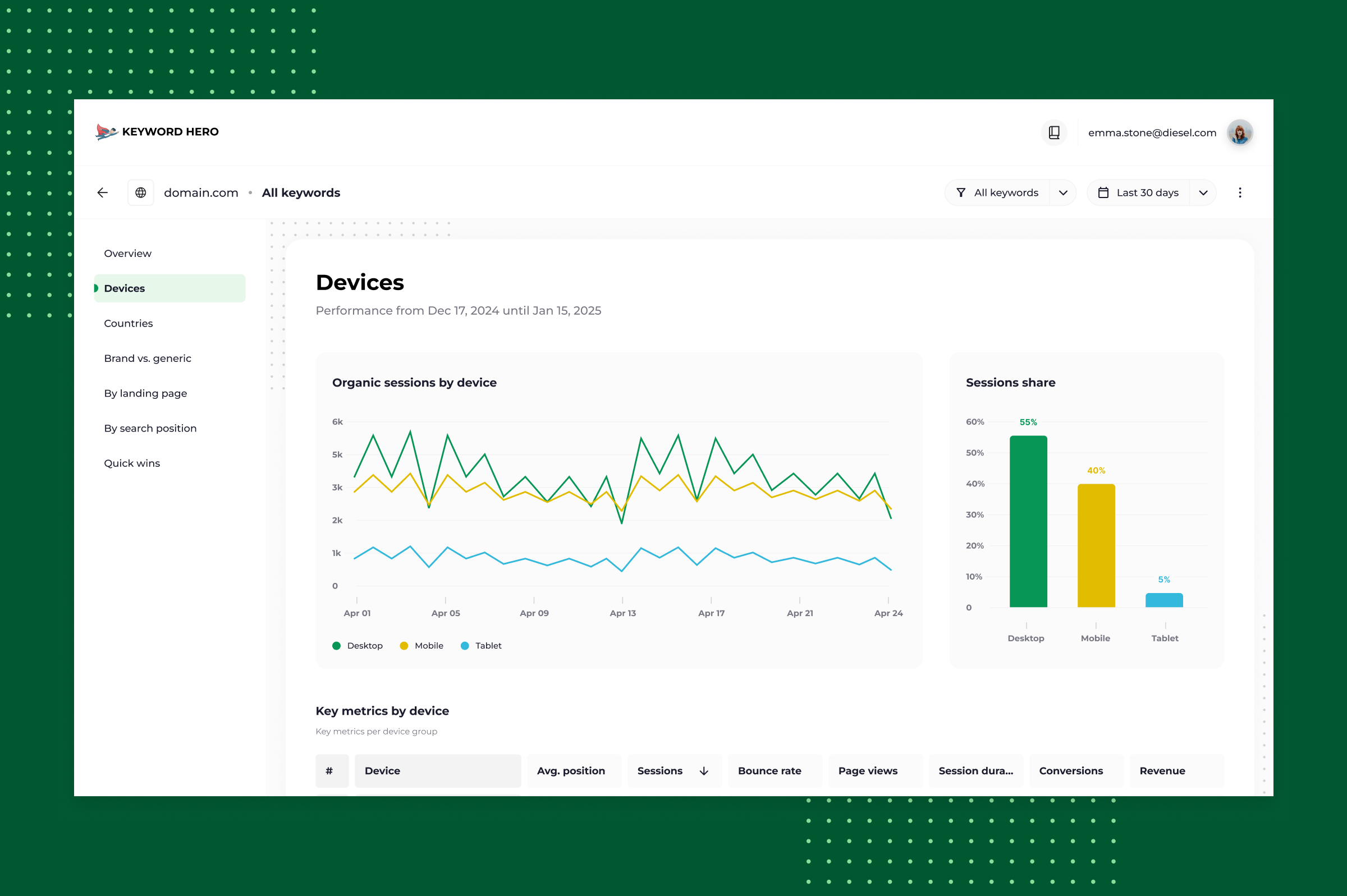Open the documentation book icon
This screenshot has height=896, width=1347.
tap(1054, 132)
